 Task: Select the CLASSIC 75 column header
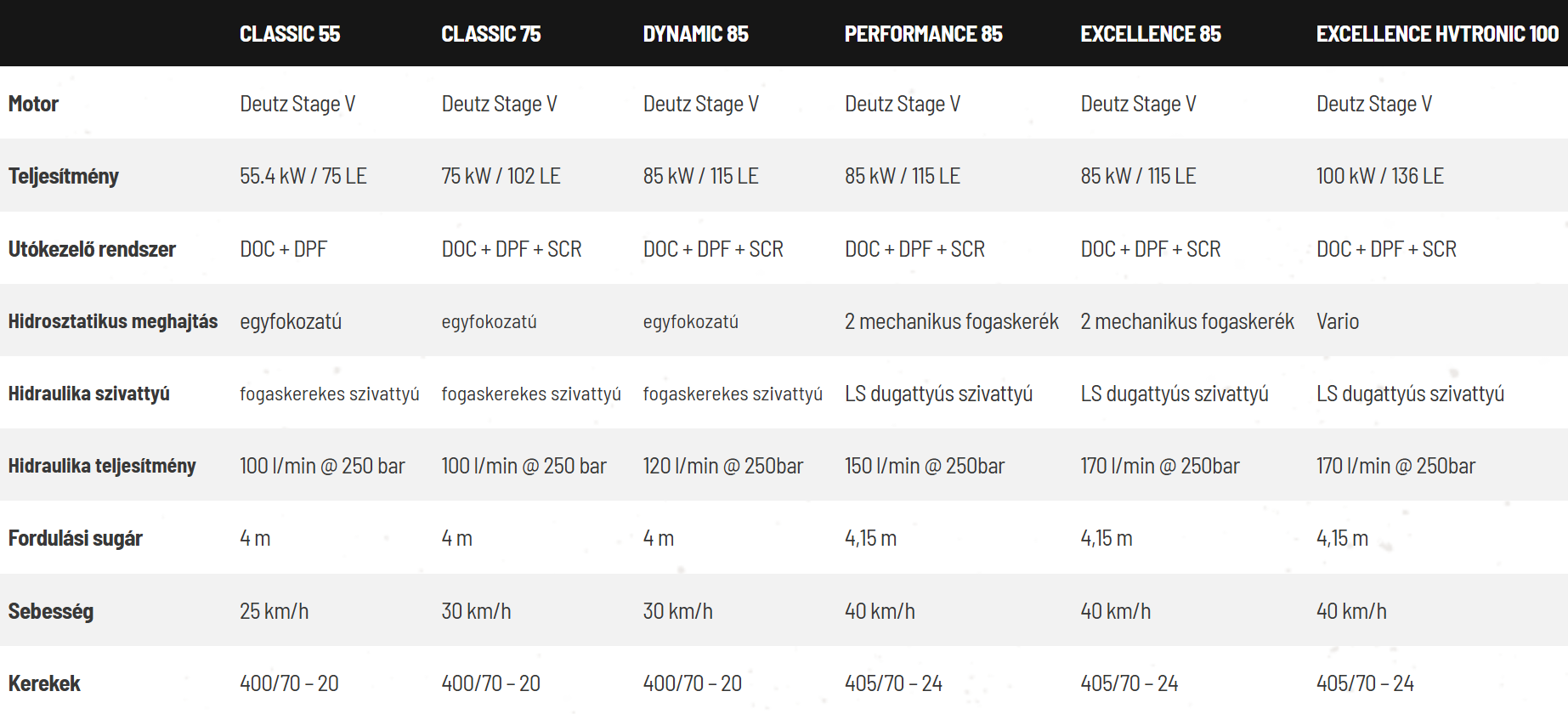(491, 34)
